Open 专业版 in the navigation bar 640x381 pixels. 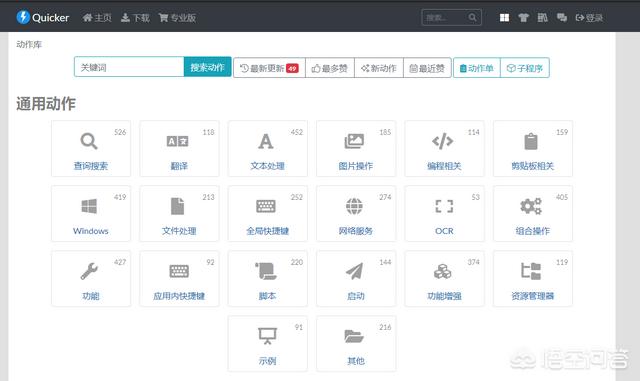[x=177, y=18]
